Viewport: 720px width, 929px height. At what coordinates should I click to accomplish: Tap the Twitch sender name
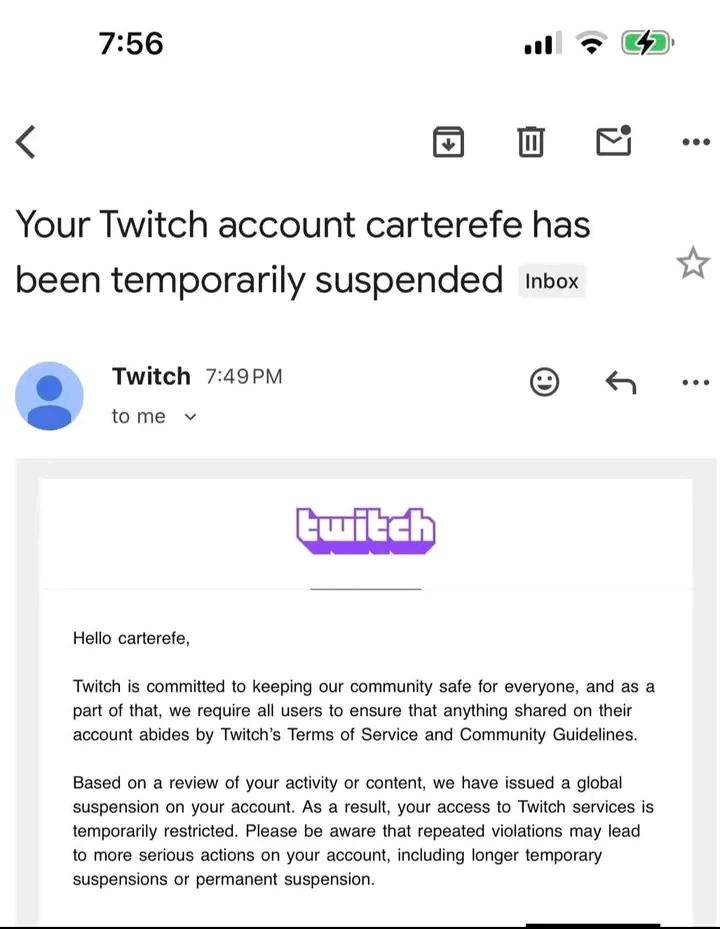[151, 376]
